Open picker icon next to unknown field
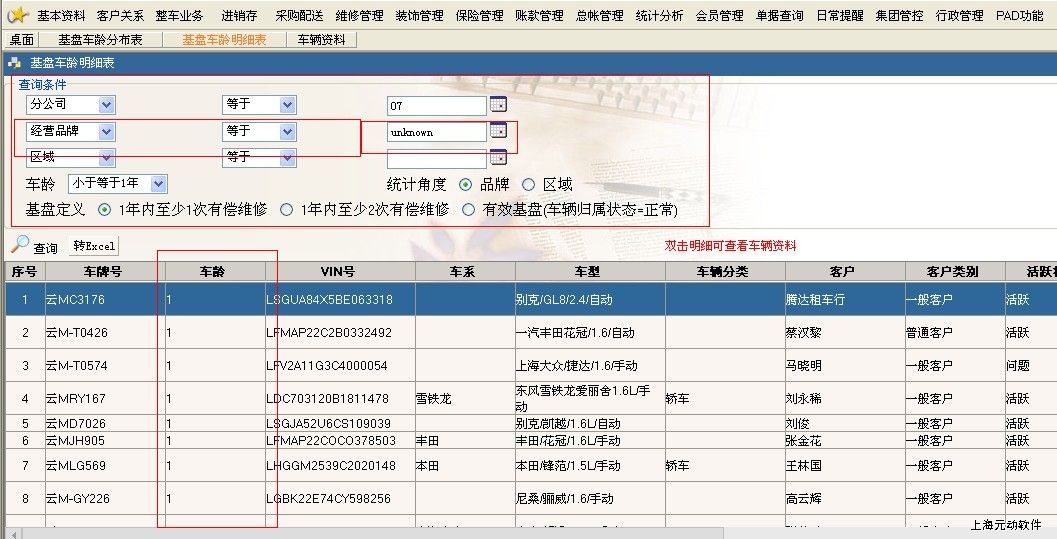The width and height of the screenshot is (1057, 539). [498, 131]
